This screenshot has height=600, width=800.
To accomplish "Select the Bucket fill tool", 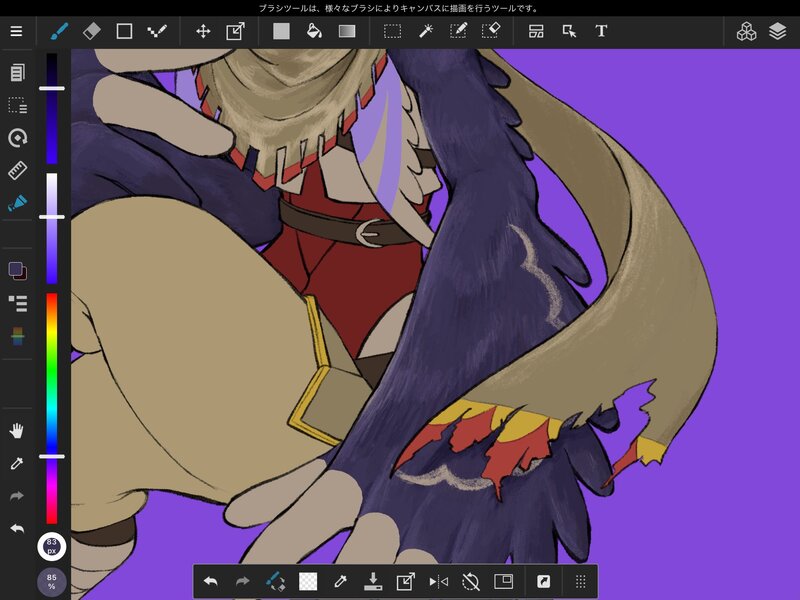I will pos(314,31).
